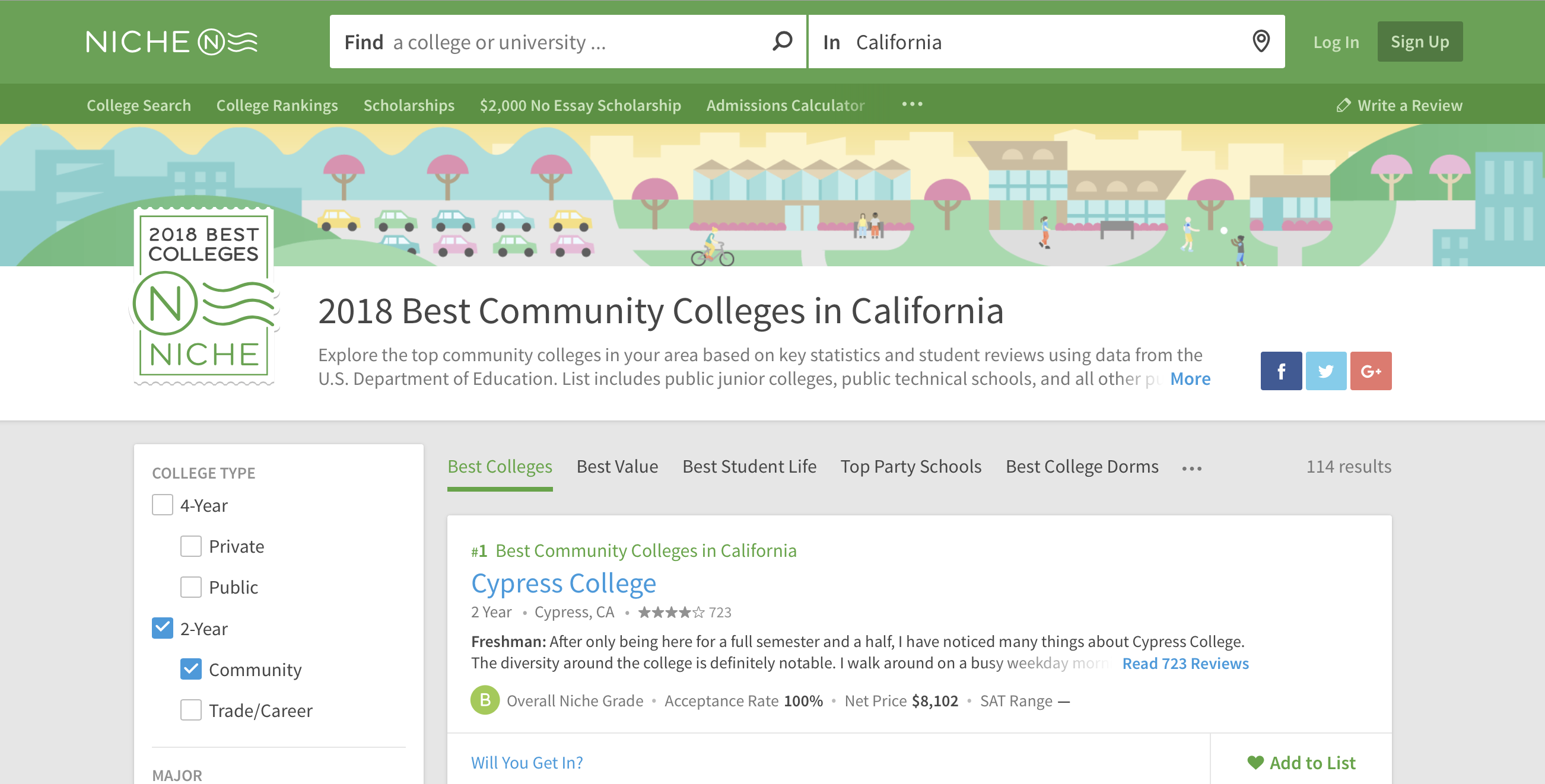Click the 114 results count text
The height and width of the screenshot is (784, 1545).
point(1348,466)
